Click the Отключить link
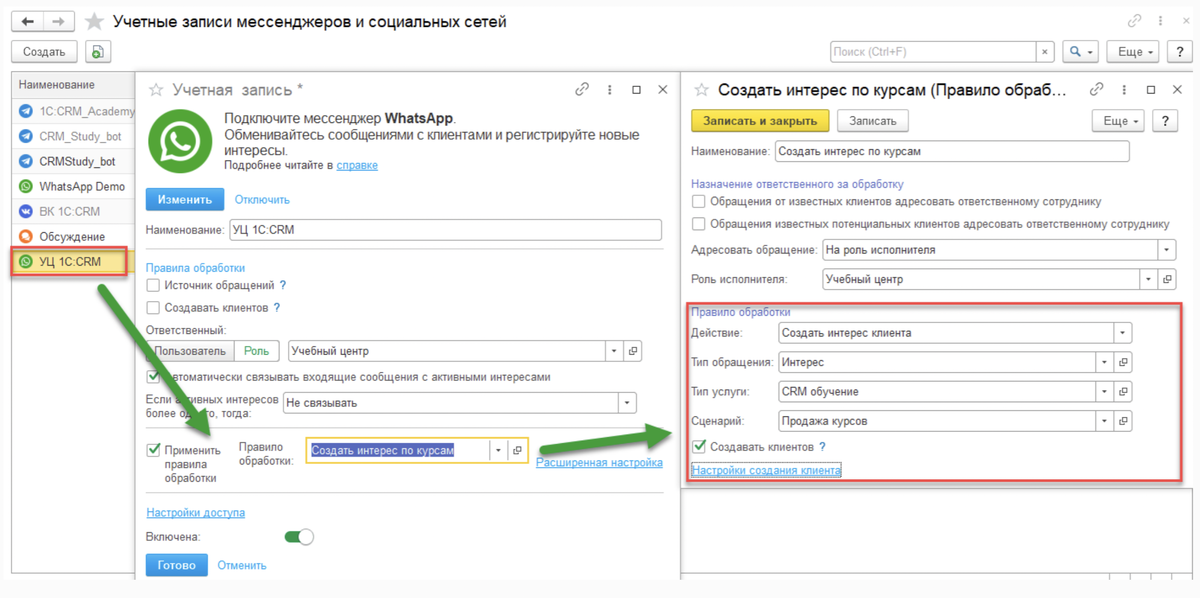Screen dimensions: 1200x598 tap(262, 200)
